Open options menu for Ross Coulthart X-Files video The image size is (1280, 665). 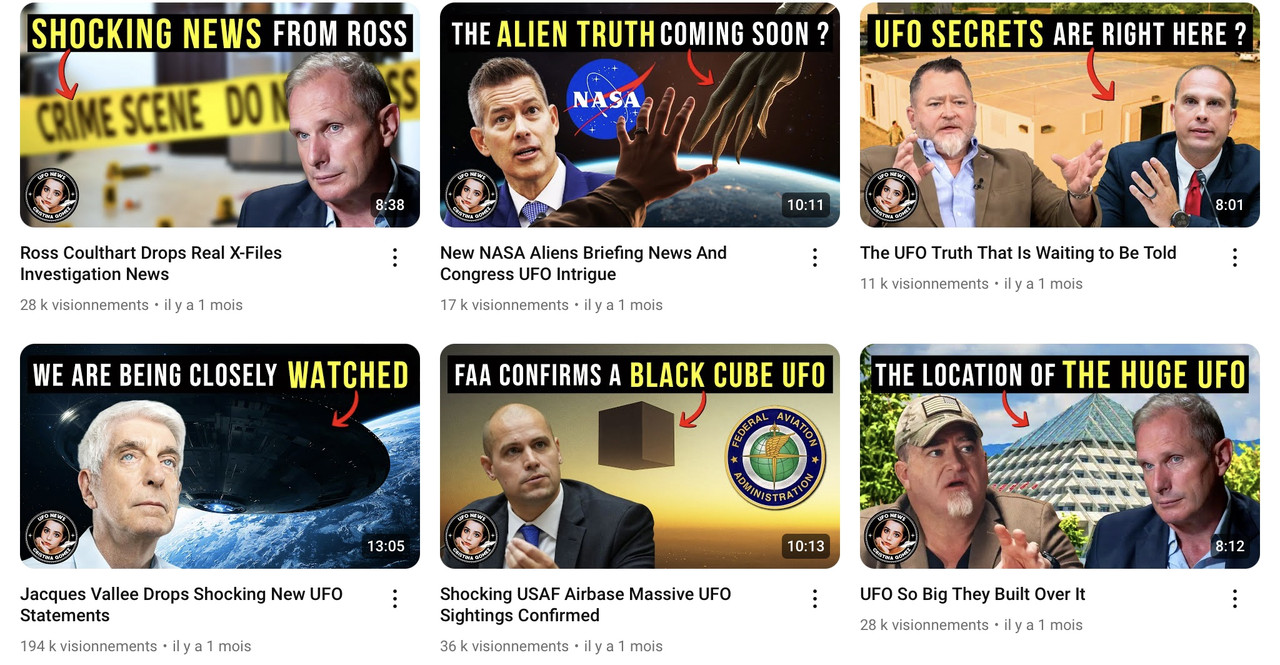[x=395, y=258]
